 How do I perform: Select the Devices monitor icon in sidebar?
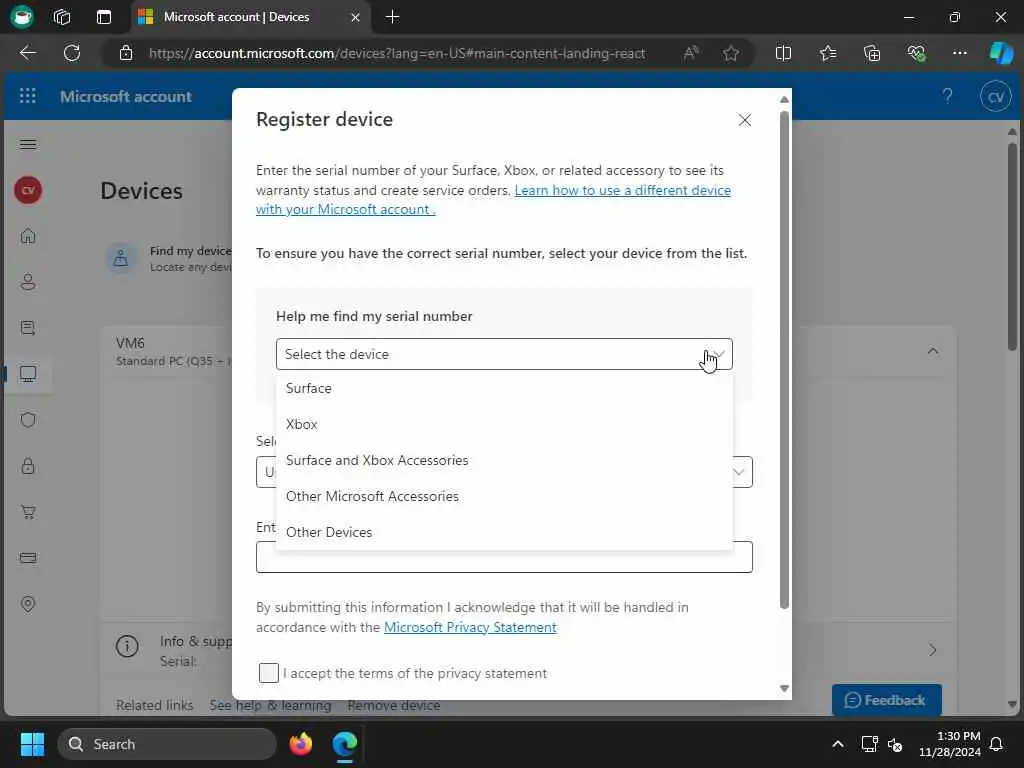28,374
